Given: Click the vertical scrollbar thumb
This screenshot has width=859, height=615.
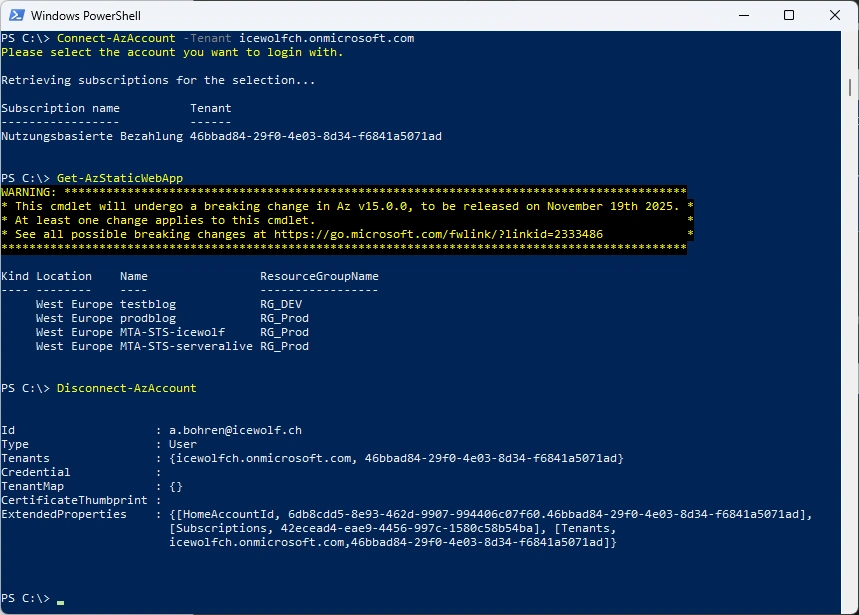Looking at the screenshot, I should 850,88.
